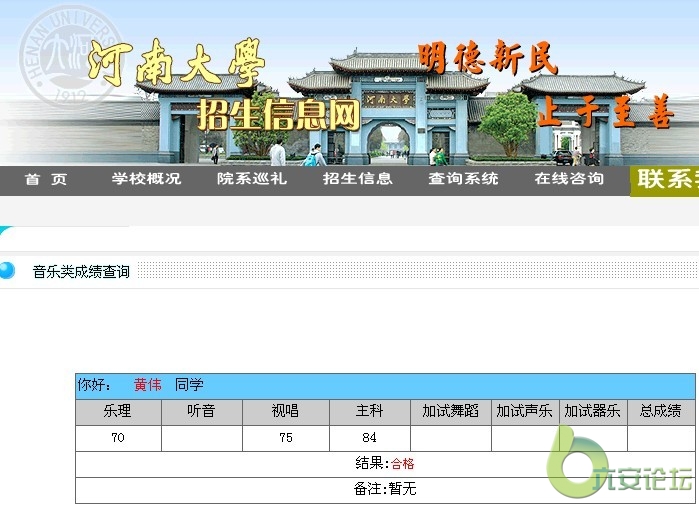The image size is (699, 506).
Task: Click the 招生信息网 banner title
Action: point(278,116)
